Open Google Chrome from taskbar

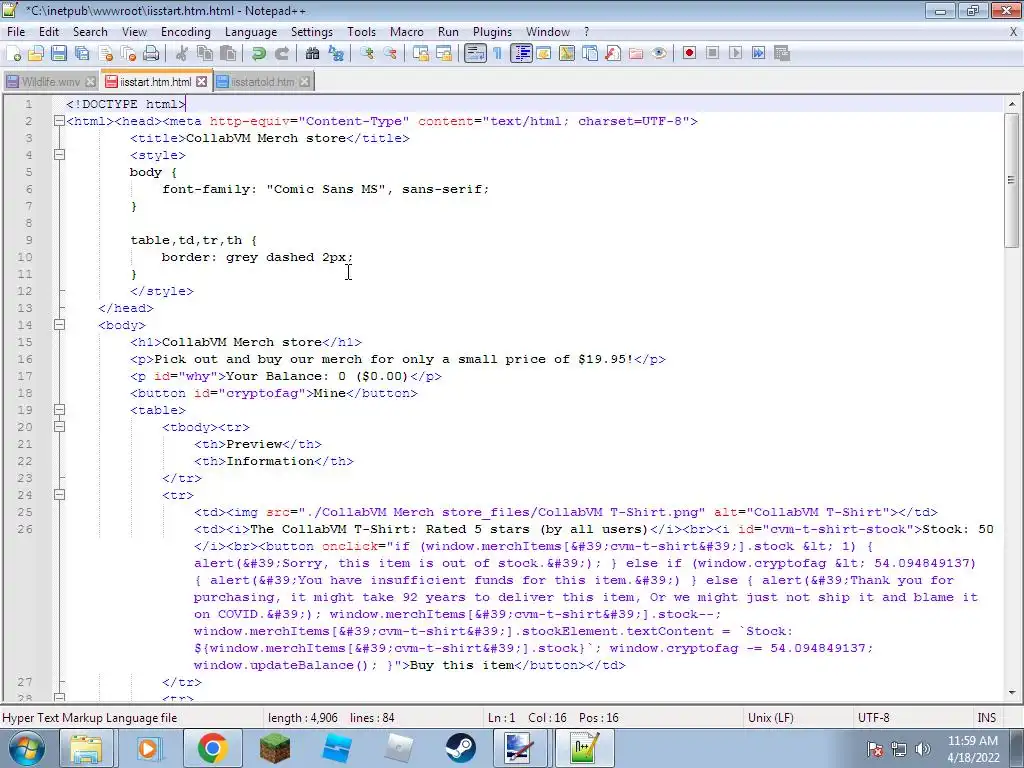[x=212, y=748]
